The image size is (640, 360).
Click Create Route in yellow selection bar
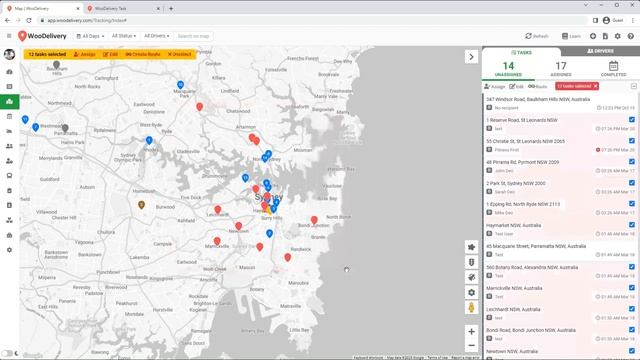[x=143, y=54]
